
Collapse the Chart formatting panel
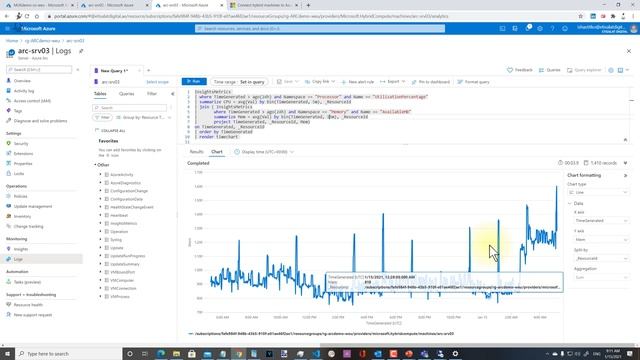coord(625,176)
